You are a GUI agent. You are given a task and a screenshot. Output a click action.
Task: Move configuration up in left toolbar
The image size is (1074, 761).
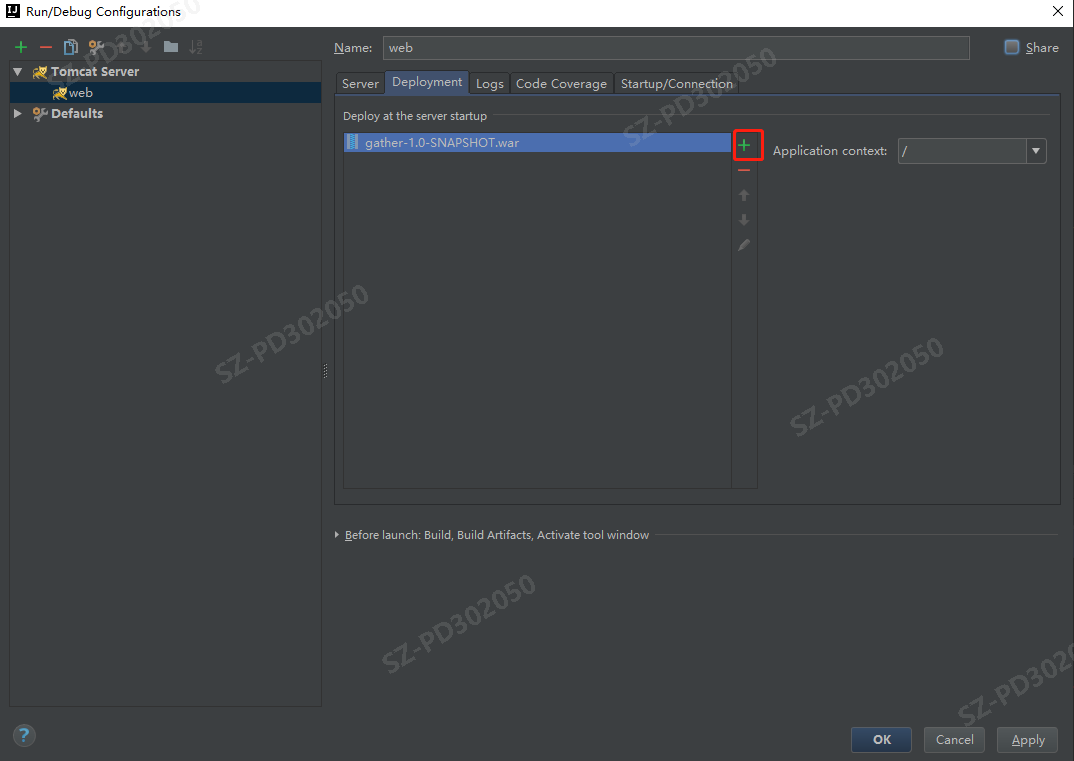[121, 47]
